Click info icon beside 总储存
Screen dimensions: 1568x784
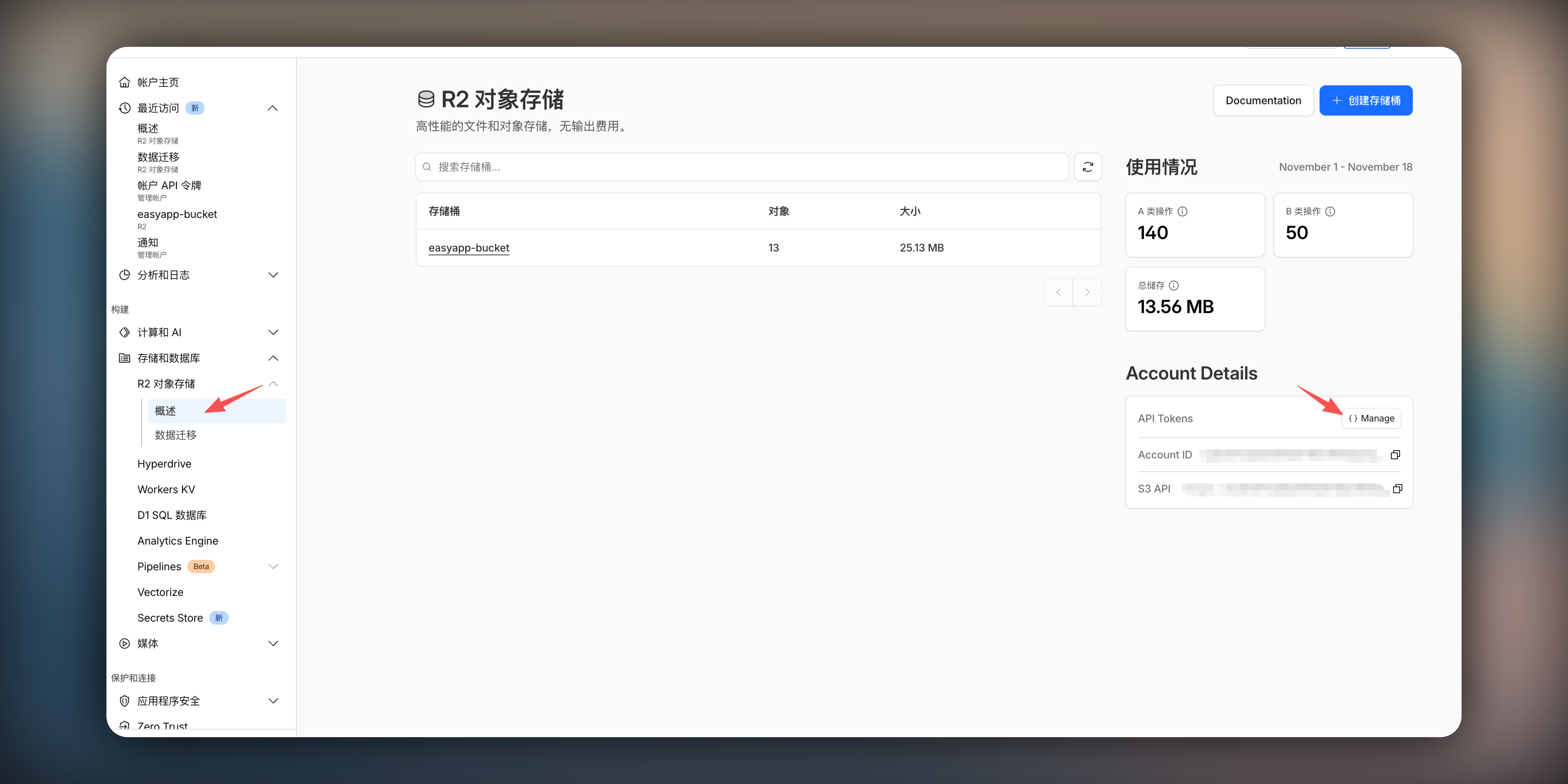1174,286
